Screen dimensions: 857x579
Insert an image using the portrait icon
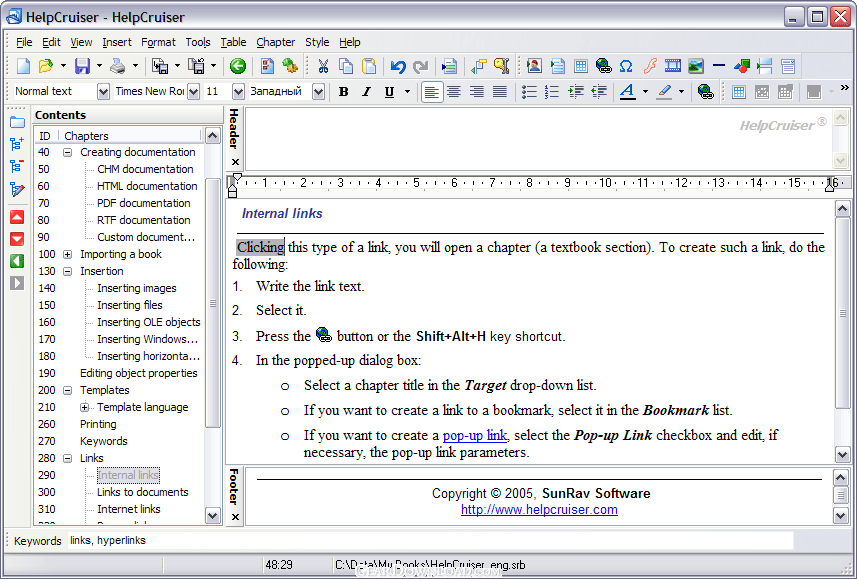[534, 66]
